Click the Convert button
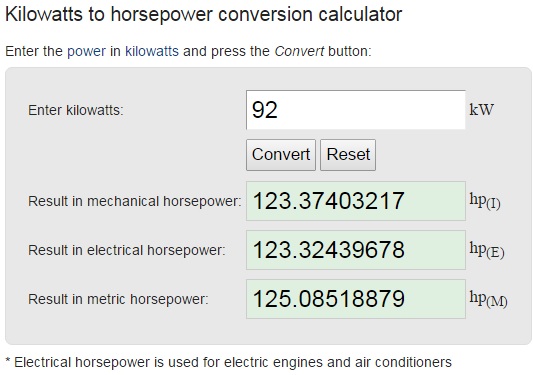The width and height of the screenshot is (533, 375). coord(281,155)
